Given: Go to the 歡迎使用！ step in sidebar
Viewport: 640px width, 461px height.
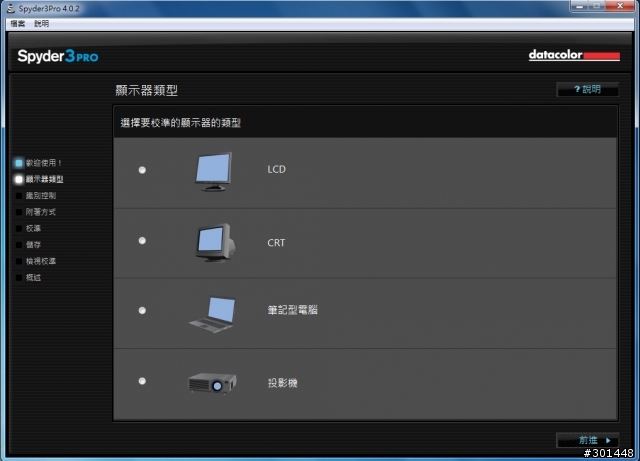Looking at the screenshot, I should click(38, 163).
